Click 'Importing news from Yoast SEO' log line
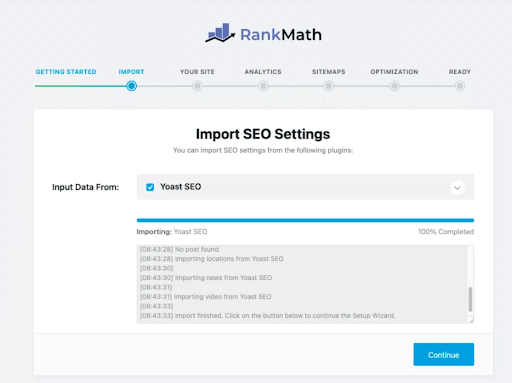 click(206, 278)
